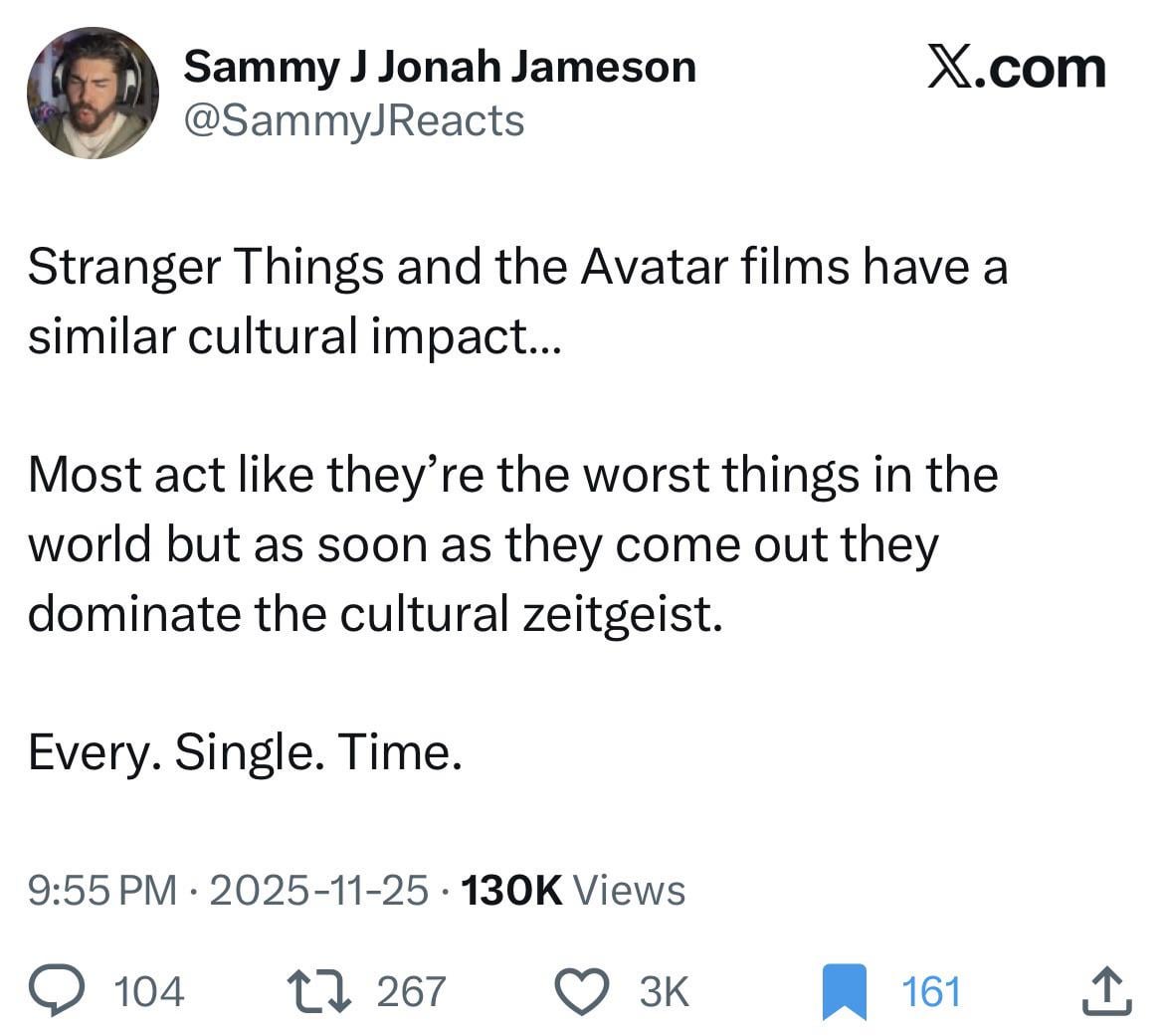The image size is (1164, 1036).
Task: Toggle the blue bookmark icon off
Action: click(844, 993)
